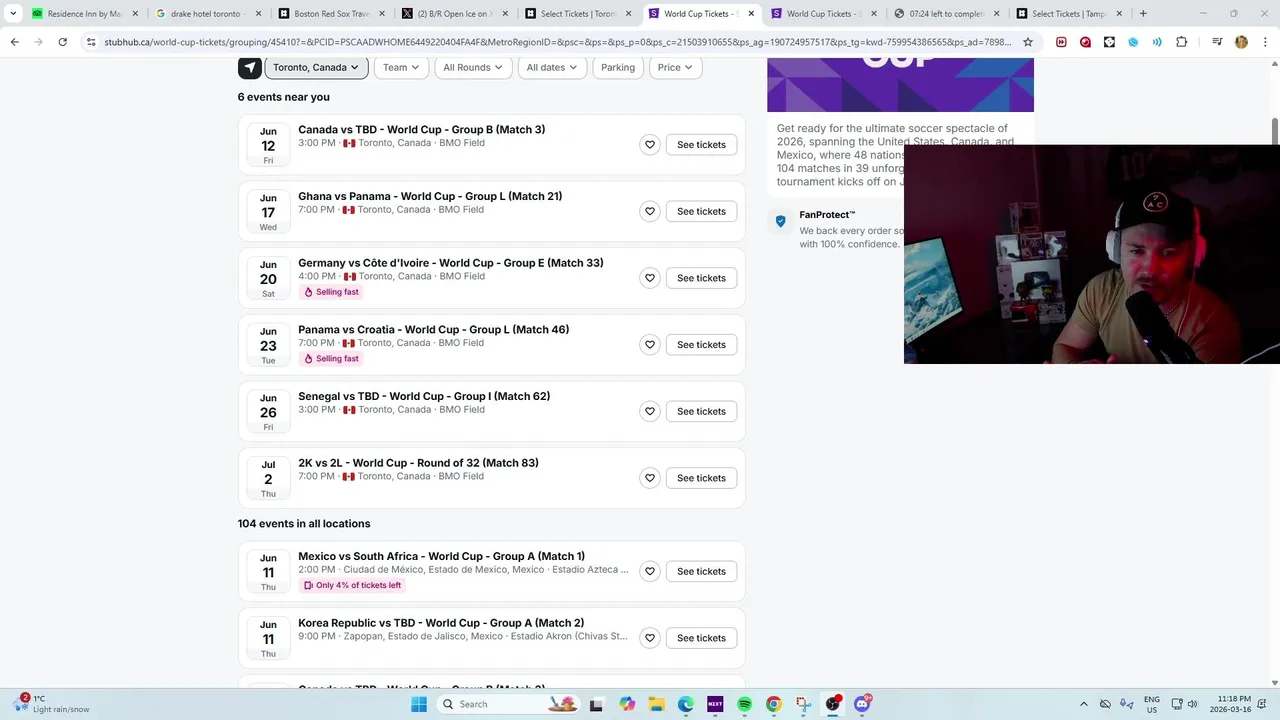Toggle the Parking filter button
This screenshot has height=720, width=1280.
[x=618, y=67]
